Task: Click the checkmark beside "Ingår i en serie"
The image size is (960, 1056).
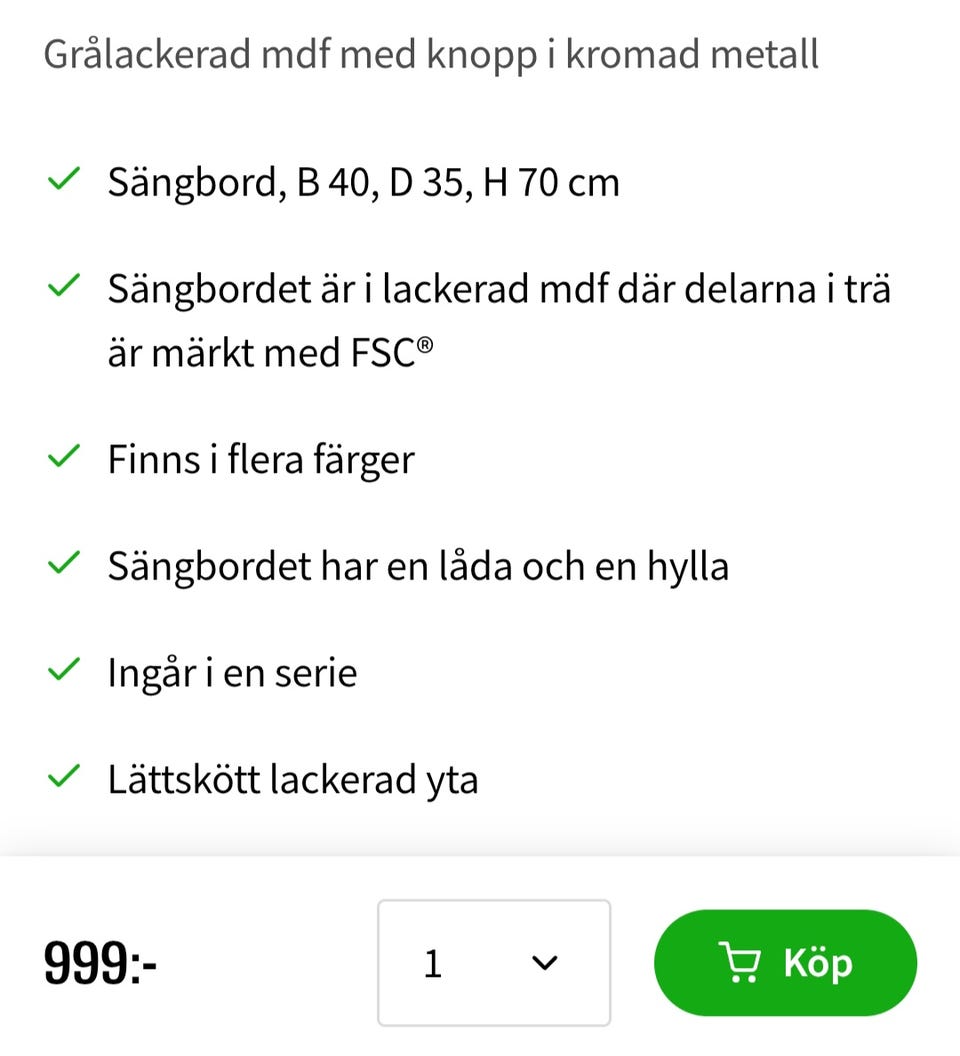Action: (x=64, y=670)
